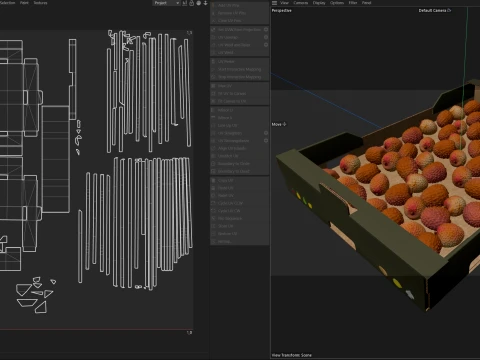Click the Restore UV command
The image size is (480, 360).
point(240,234)
